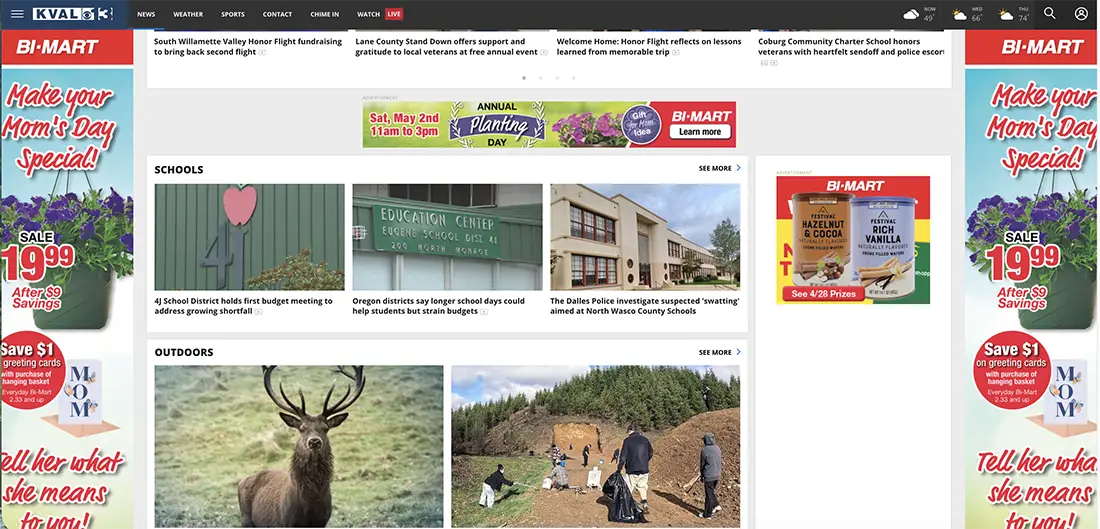Open the Education Center building thumbnail
Image resolution: width=1100 pixels, height=529 pixels.
tap(448, 237)
